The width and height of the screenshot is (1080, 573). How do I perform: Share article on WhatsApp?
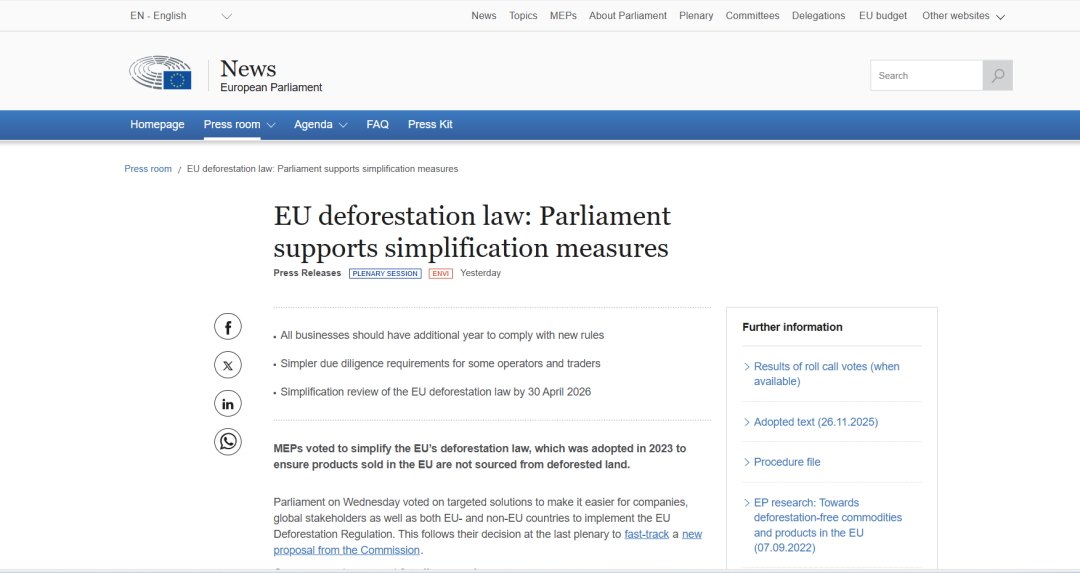click(228, 441)
